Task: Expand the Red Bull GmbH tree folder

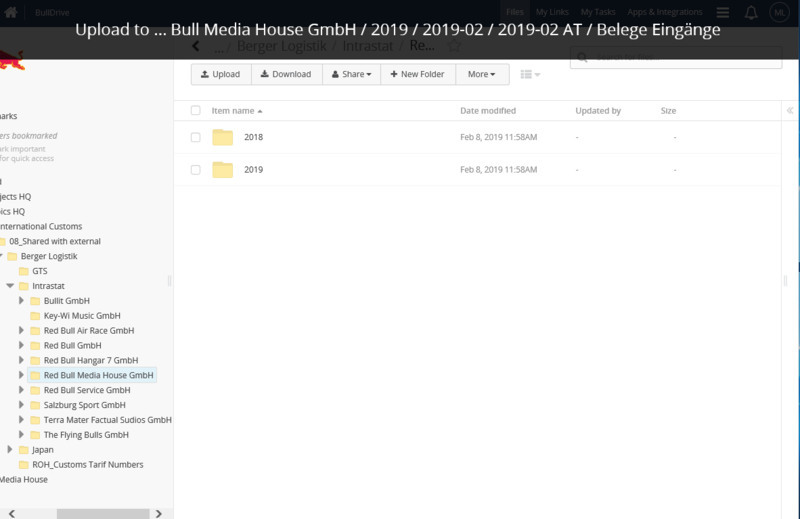Action: click(21, 345)
